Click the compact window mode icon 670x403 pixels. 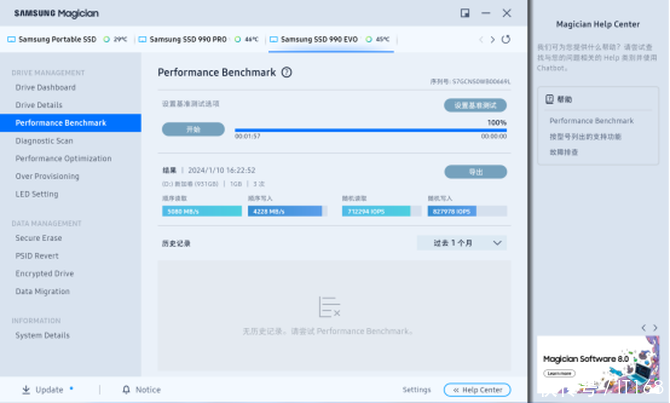click(464, 12)
